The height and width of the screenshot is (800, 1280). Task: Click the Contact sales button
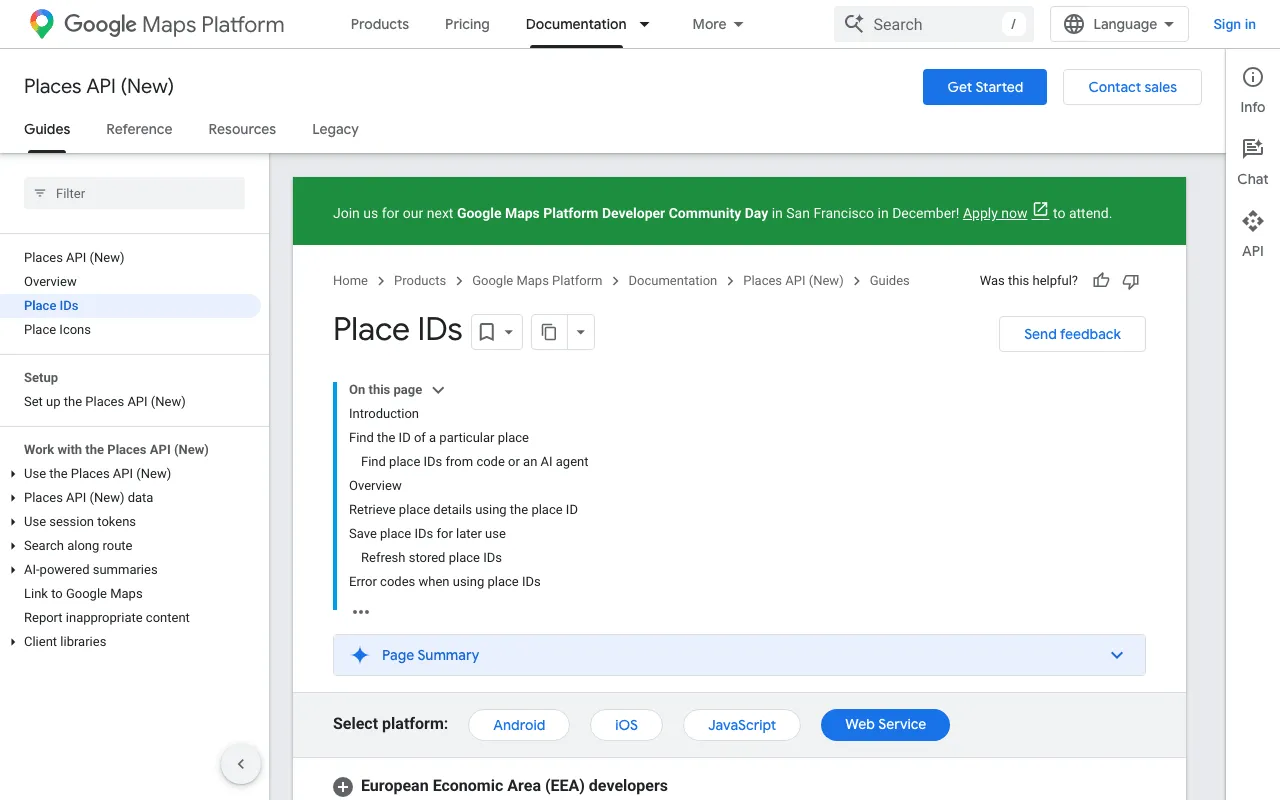1132,87
